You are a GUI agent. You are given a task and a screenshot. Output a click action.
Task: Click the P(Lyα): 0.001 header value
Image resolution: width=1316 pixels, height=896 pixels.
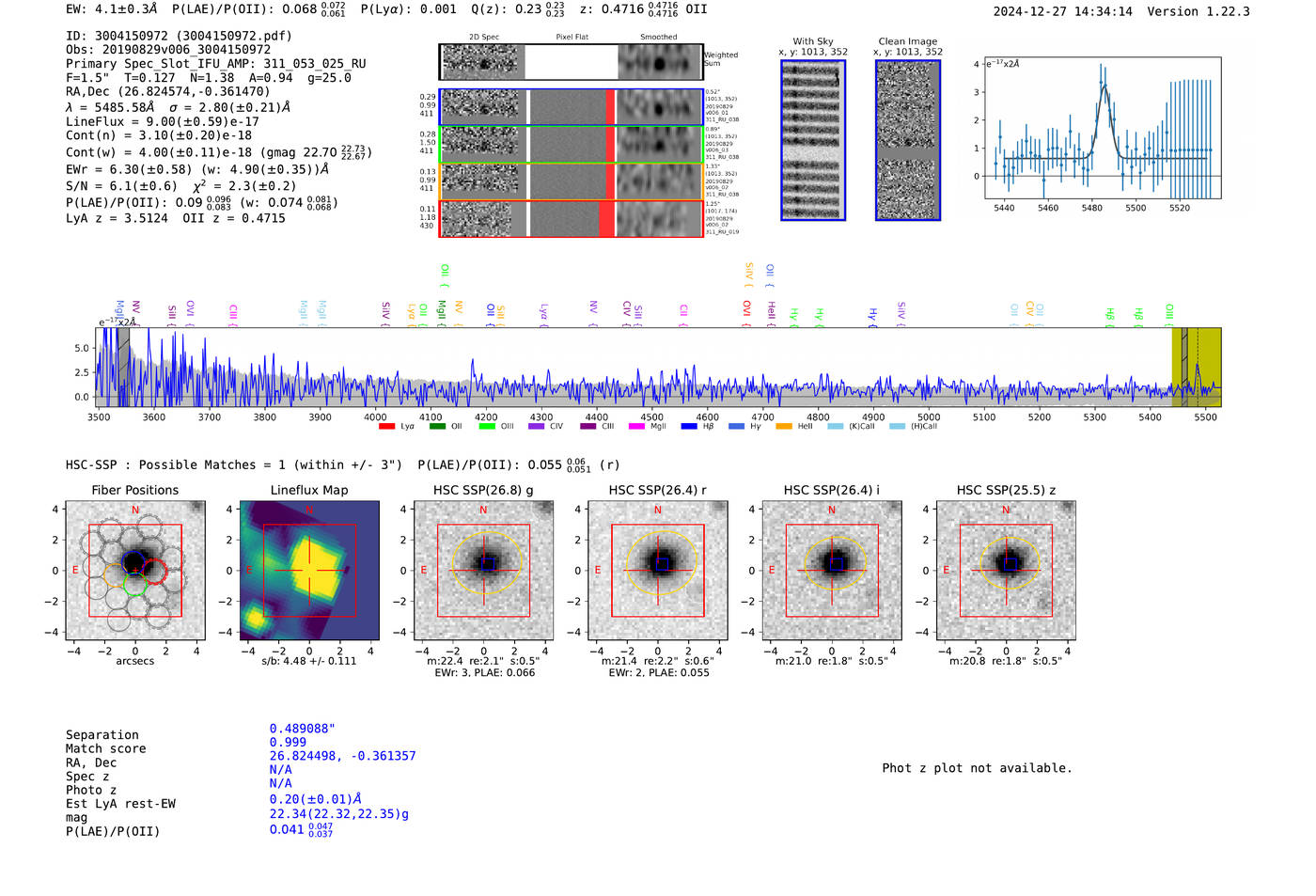(409, 9)
